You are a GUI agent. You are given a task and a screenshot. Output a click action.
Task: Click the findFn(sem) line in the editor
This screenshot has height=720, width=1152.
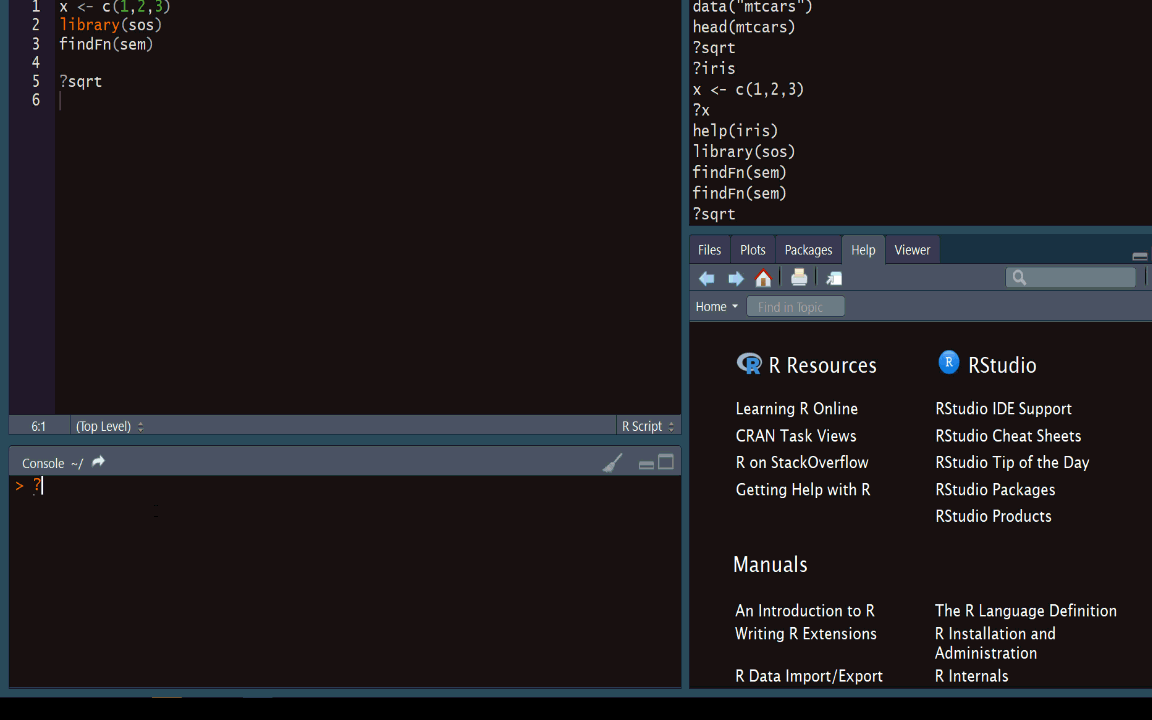[x=106, y=44]
